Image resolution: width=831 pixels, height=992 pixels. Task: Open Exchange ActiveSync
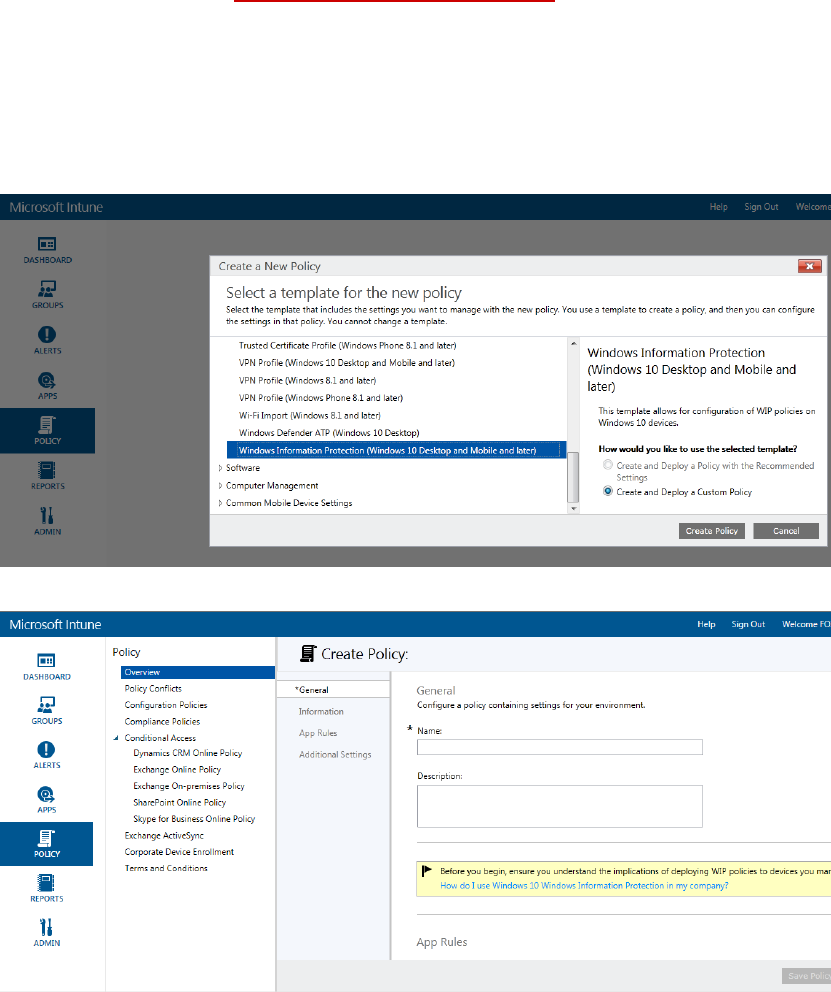pyautogui.click(x=164, y=835)
